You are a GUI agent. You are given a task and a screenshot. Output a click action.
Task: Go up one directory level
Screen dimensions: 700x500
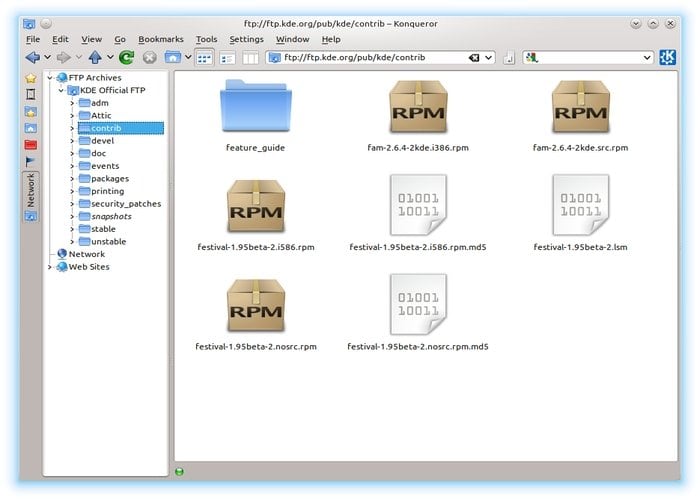point(95,57)
